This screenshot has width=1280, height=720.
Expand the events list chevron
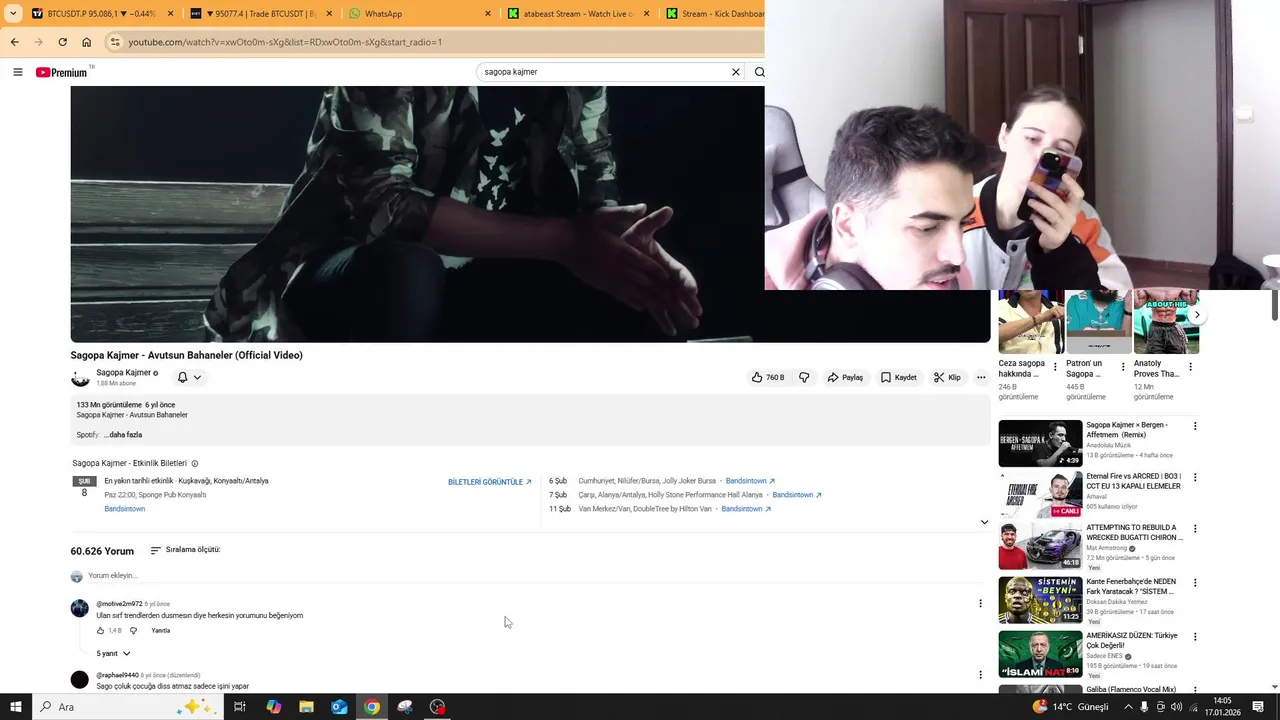coord(984,522)
